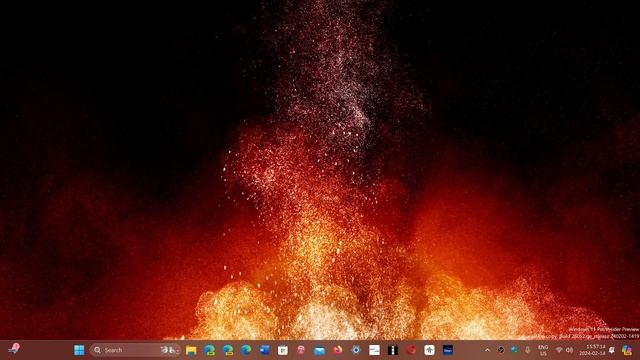Open the microphone indicator in system tray
640x360 pixels.
[527, 350]
